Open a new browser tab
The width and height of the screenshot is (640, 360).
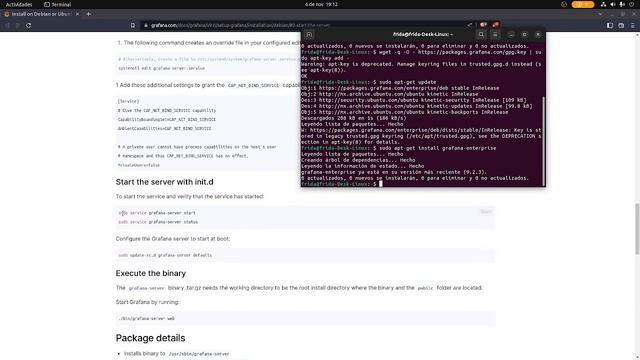click(x=89, y=14)
